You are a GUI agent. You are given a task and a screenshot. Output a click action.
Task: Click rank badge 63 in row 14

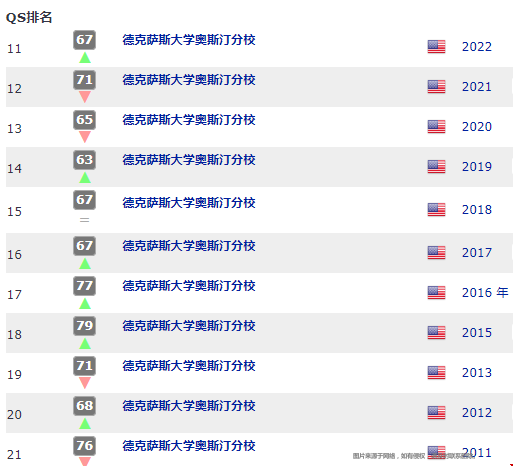tap(85, 160)
